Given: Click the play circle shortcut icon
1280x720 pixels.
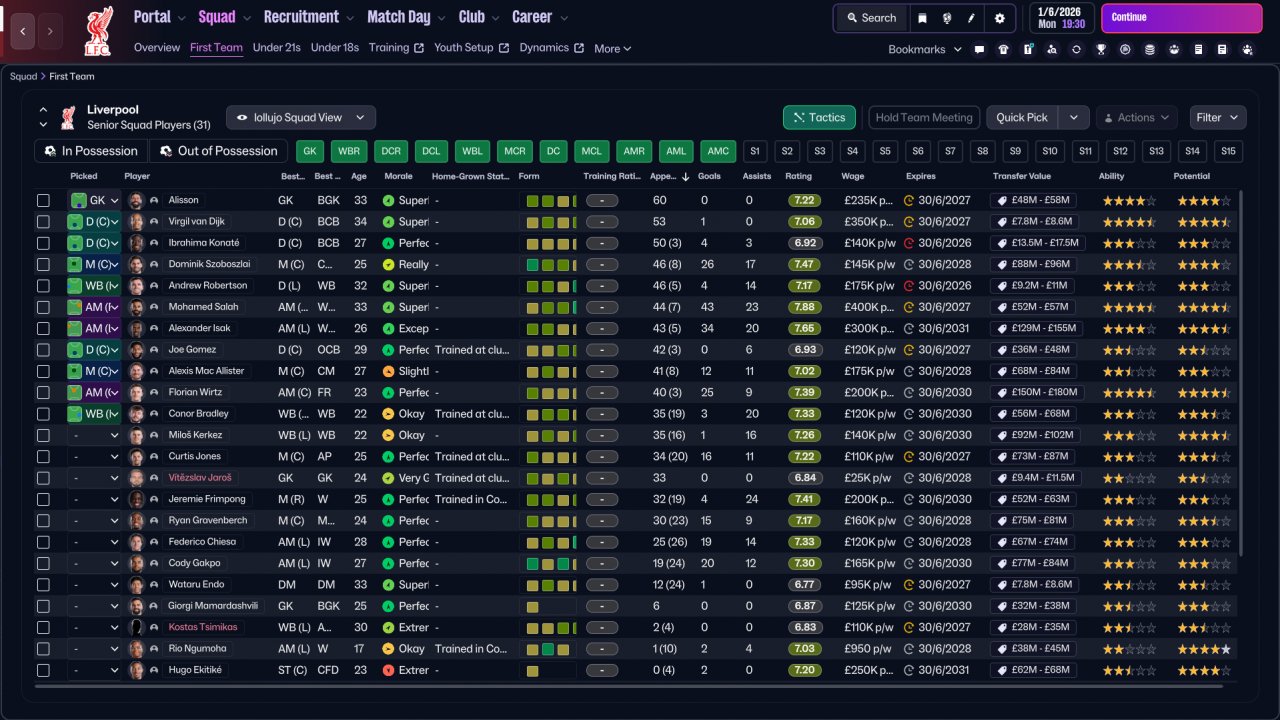Looking at the screenshot, I should pos(1125,49).
